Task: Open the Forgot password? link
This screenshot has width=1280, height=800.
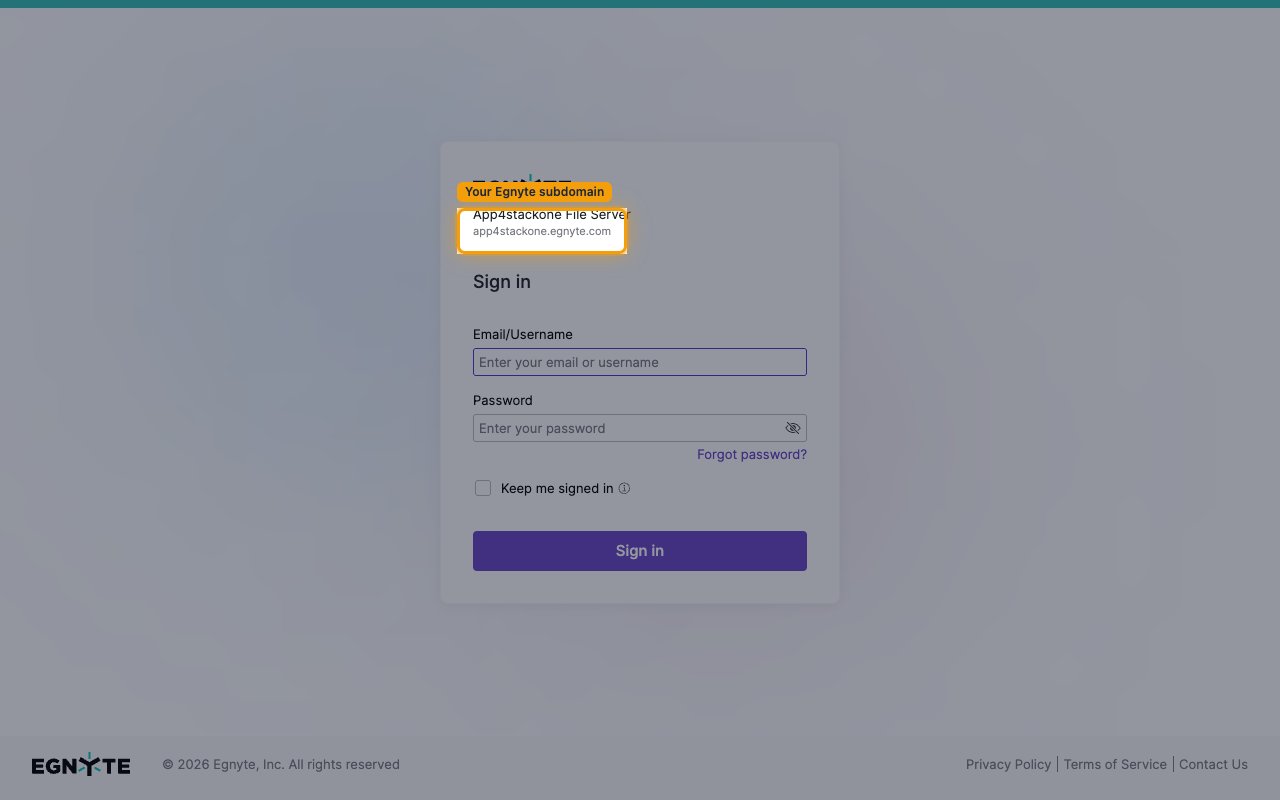Action: (752, 454)
